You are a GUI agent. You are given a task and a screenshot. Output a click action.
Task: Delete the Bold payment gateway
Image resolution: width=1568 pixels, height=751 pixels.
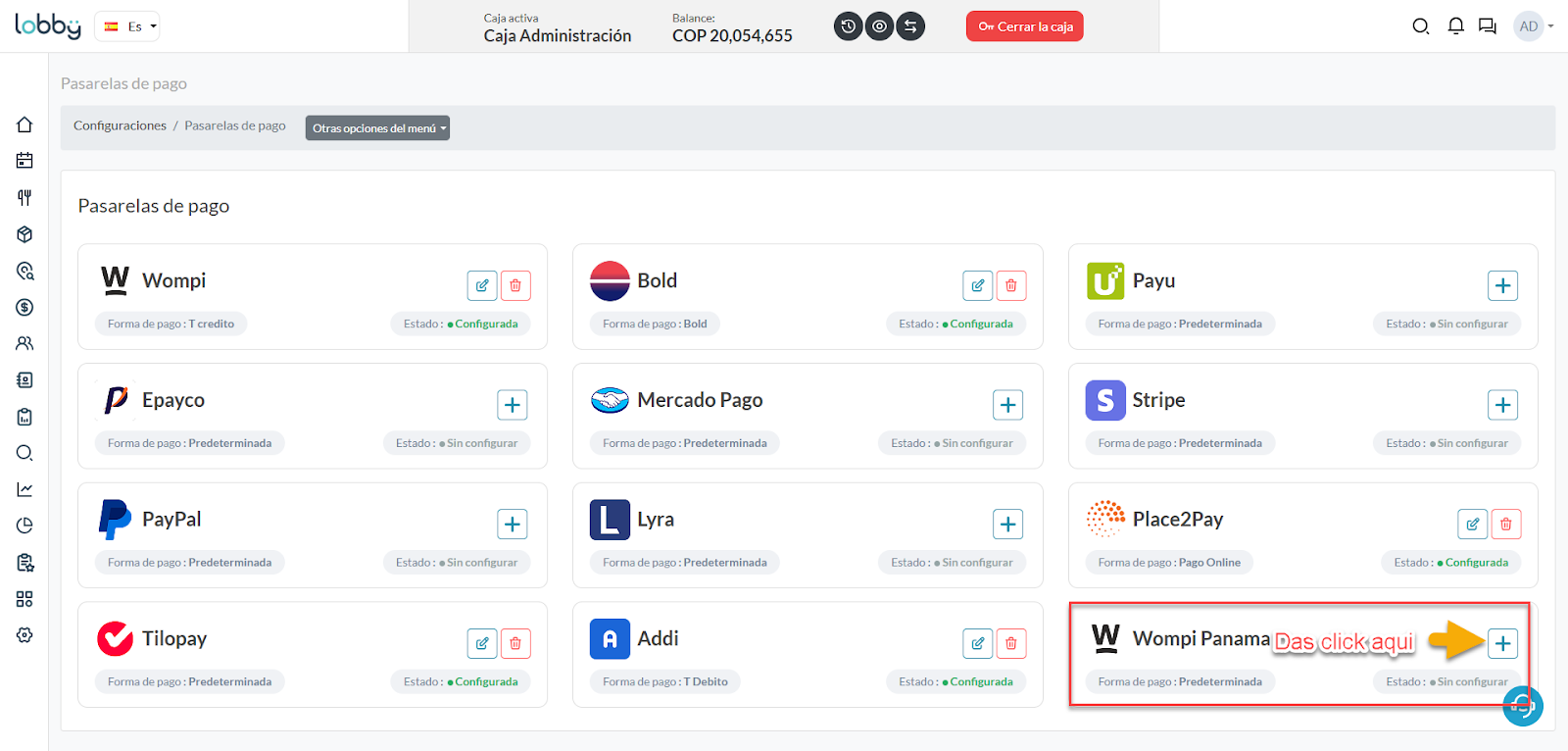tap(1011, 285)
